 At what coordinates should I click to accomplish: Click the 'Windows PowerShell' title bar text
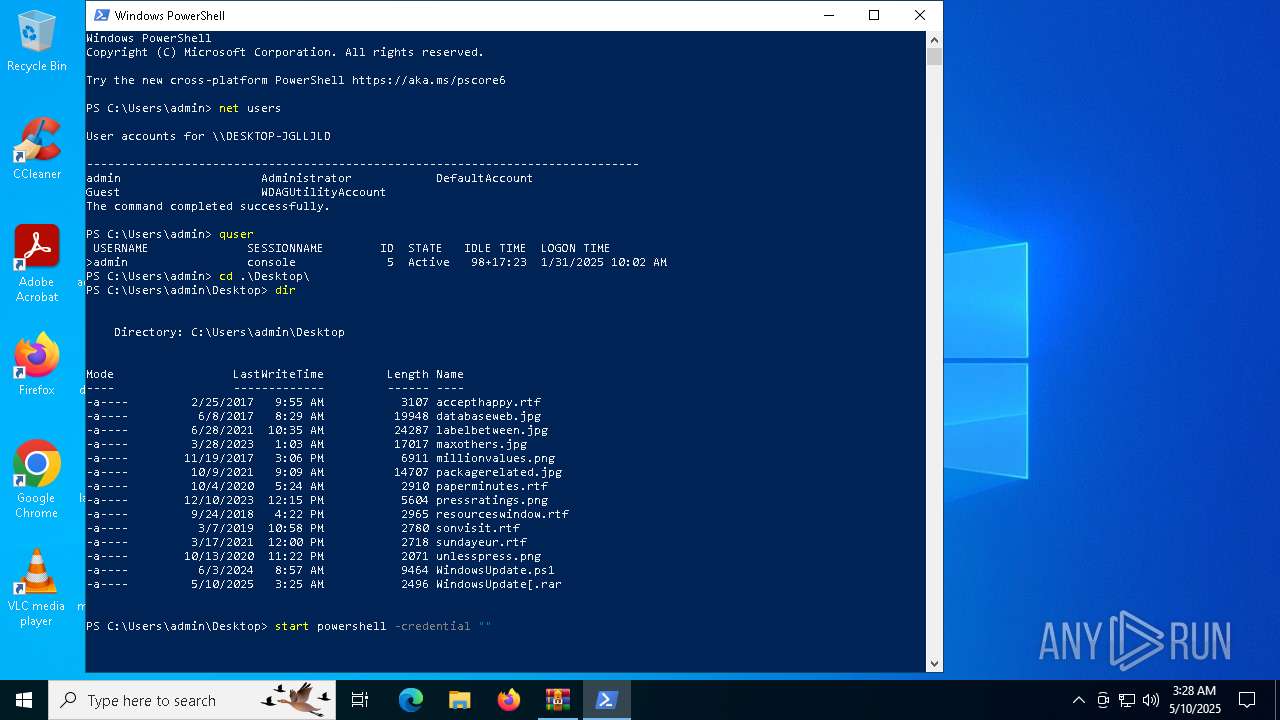[x=170, y=15]
